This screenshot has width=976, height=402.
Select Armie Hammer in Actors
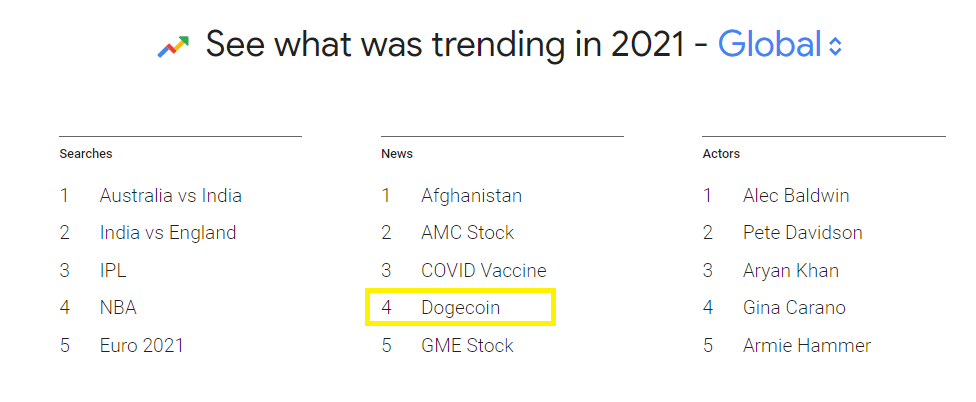[806, 346]
